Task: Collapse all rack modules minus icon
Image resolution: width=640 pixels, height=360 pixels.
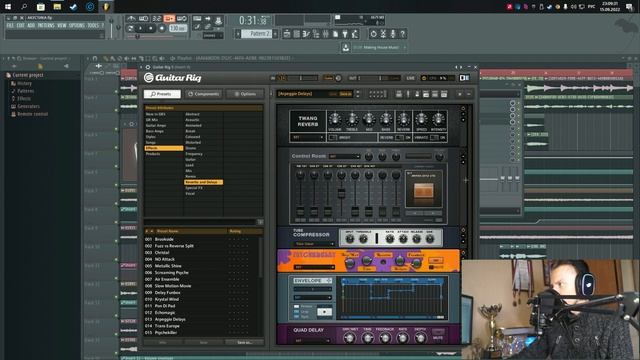Action: coord(469,94)
